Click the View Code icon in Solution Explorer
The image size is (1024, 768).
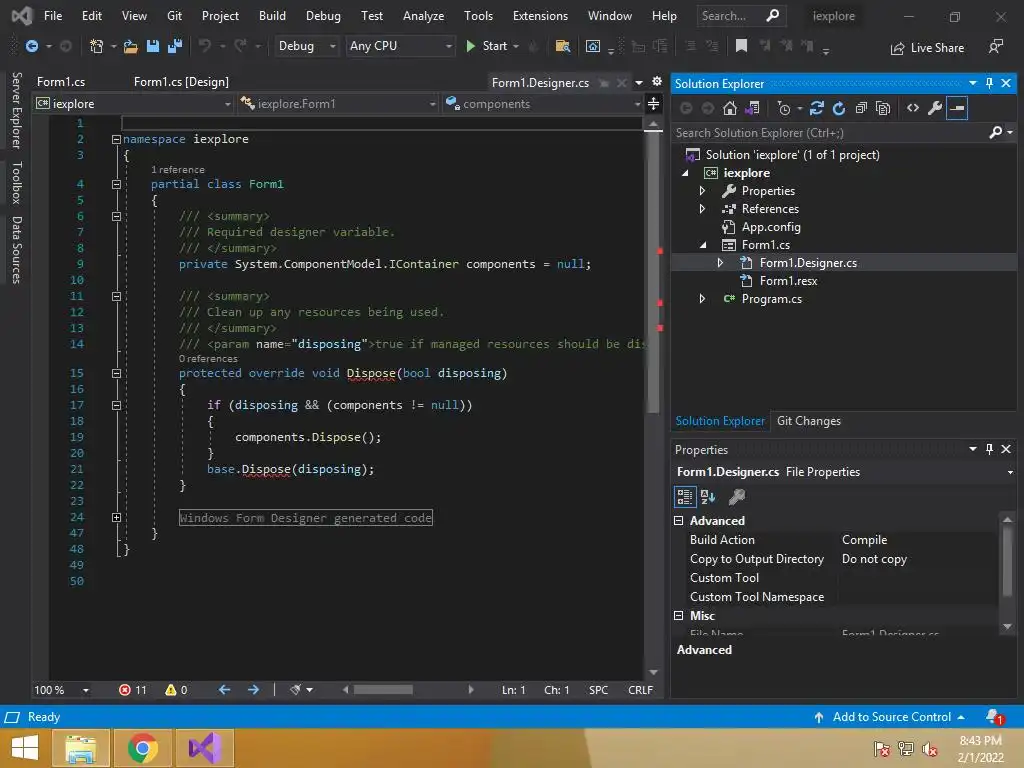[x=913, y=108]
